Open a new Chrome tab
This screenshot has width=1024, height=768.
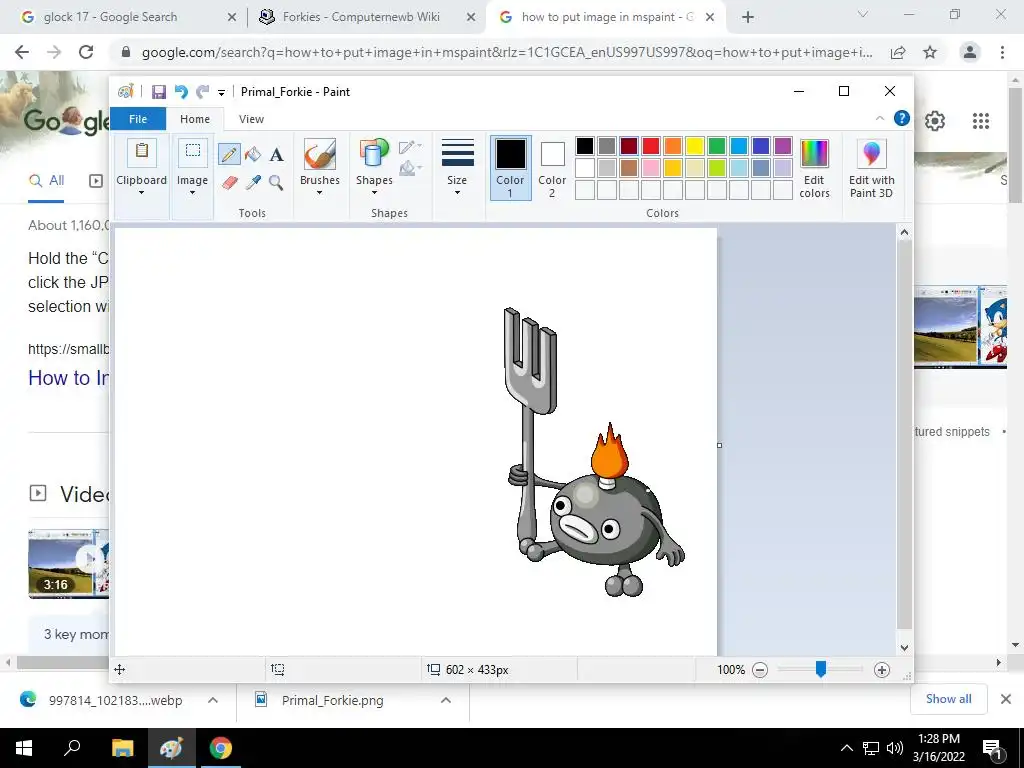(748, 17)
